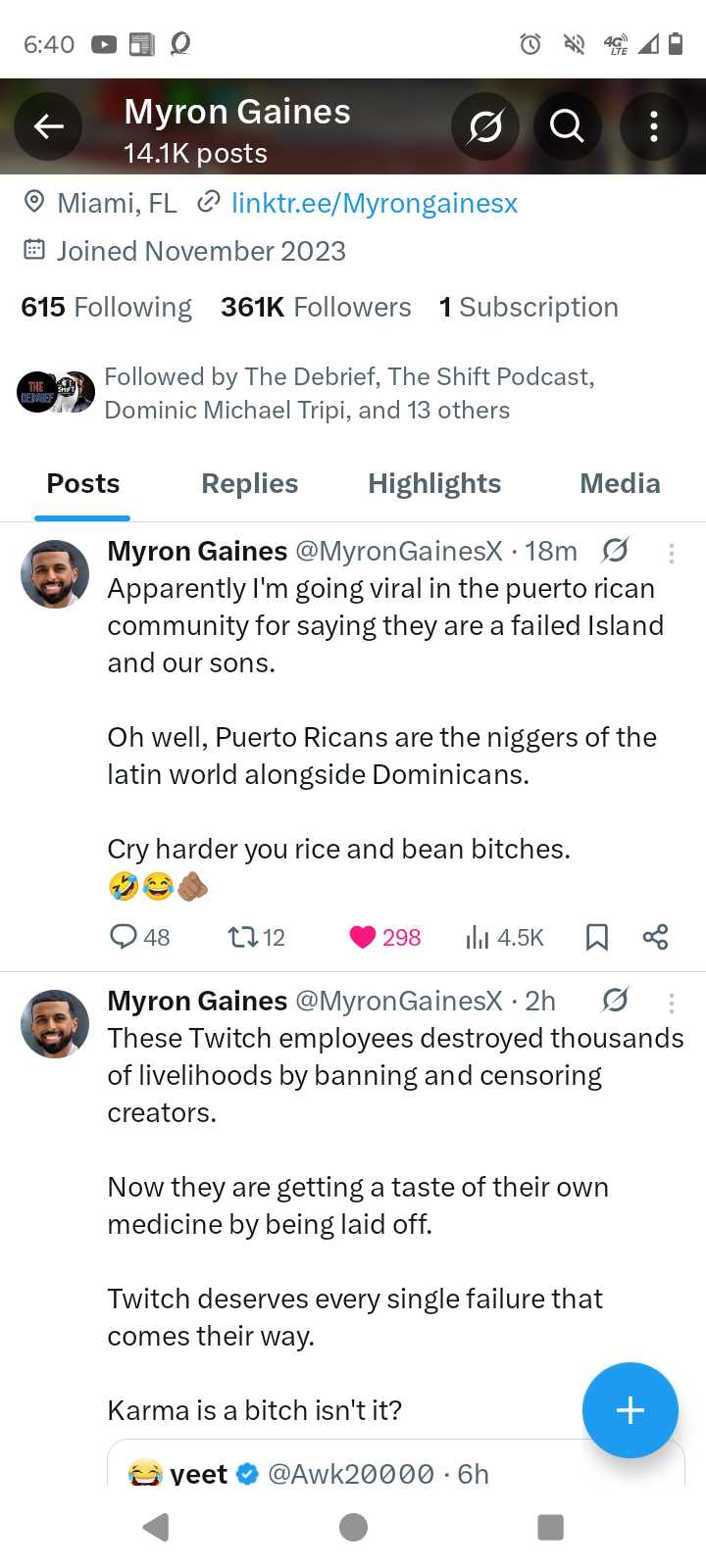706x1568 pixels.
Task: View analytics showing 4.5K views
Action: pos(504,937)
